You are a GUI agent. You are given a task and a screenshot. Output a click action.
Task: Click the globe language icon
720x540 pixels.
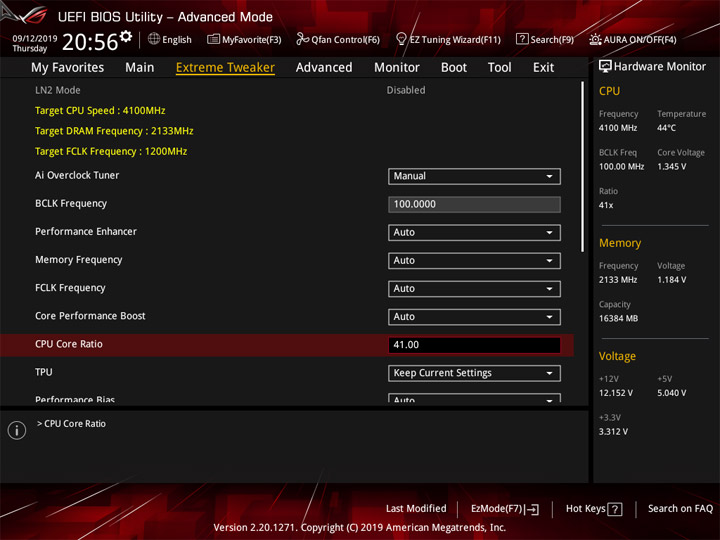click(154, 39)
